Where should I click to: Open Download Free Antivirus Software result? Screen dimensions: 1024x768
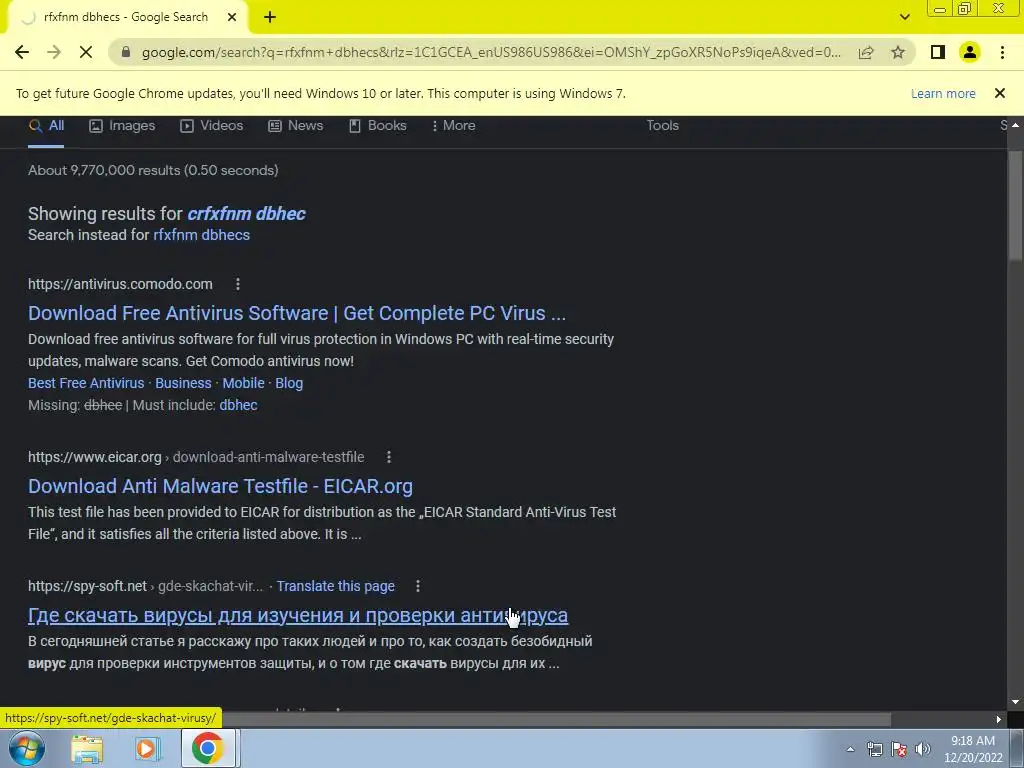[297, 313]
